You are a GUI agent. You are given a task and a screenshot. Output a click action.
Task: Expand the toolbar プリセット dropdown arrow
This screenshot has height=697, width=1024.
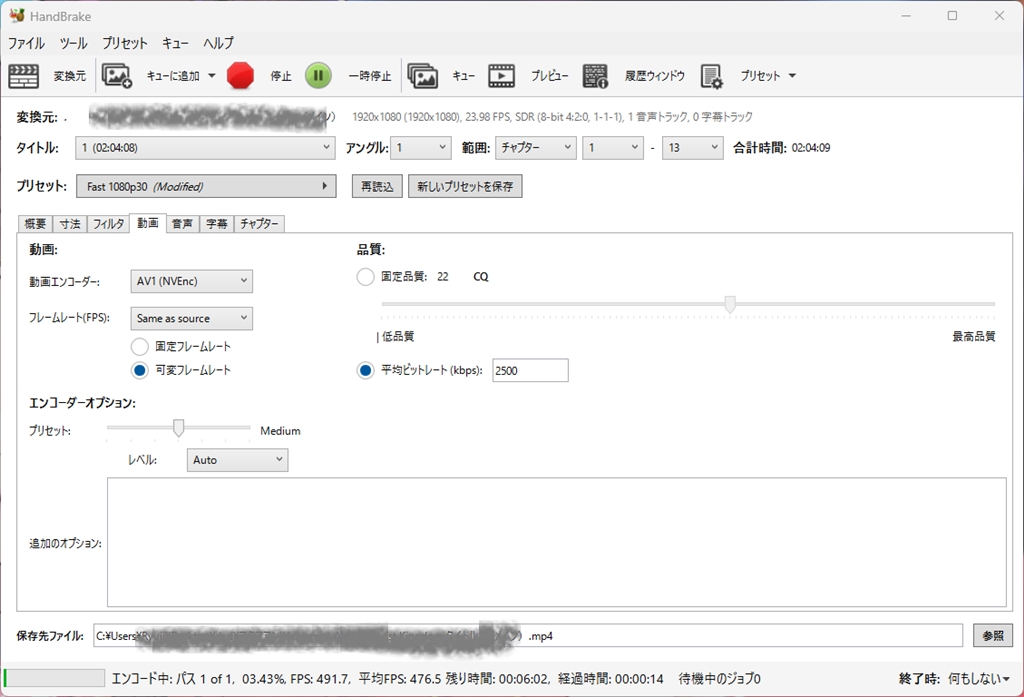792,76
